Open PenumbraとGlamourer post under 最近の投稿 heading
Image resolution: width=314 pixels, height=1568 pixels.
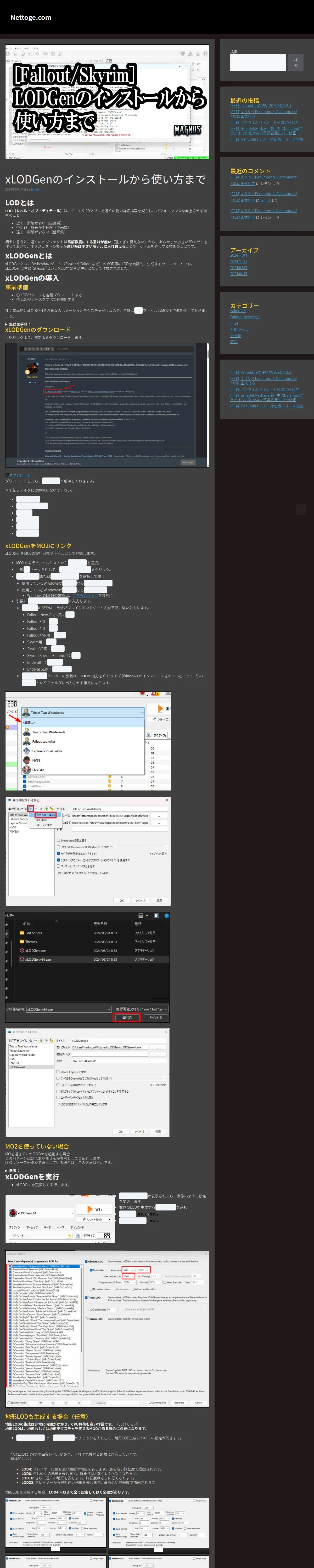coord(263,114)
